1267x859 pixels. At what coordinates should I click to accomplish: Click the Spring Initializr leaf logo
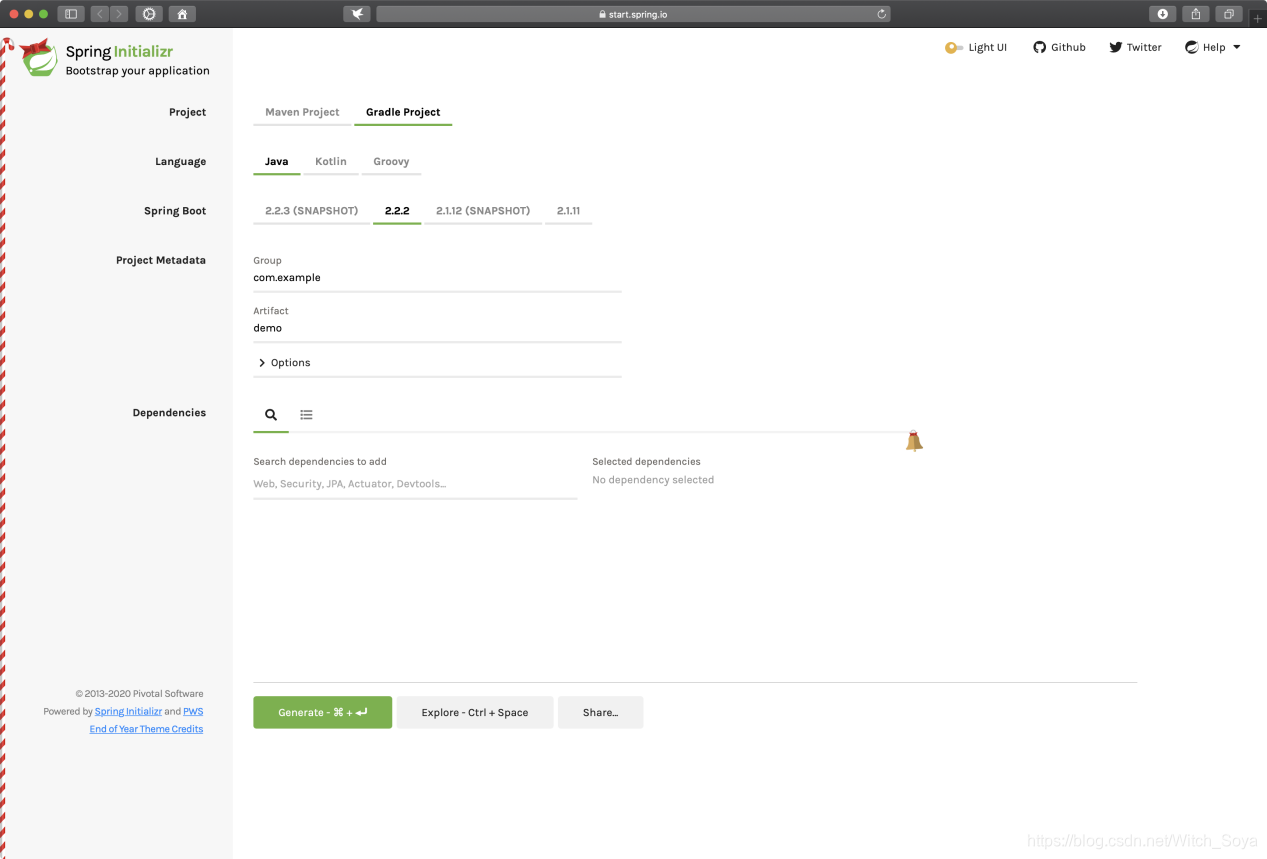40,59
